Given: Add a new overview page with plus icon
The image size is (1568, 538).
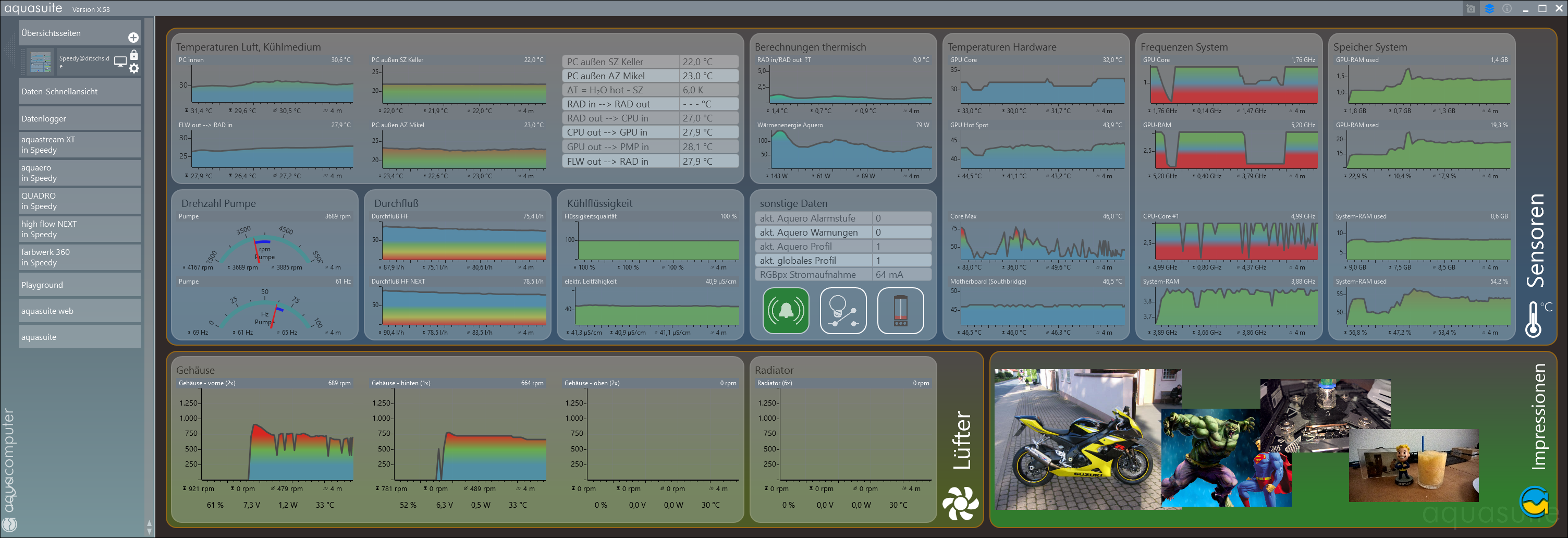Looking at the screenshot, I should point(133,38).
